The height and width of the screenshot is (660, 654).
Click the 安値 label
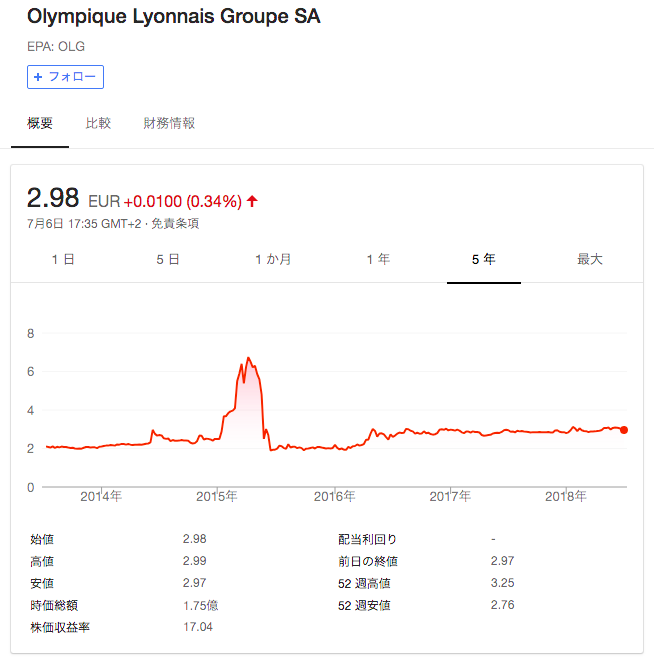pos(42,583)
